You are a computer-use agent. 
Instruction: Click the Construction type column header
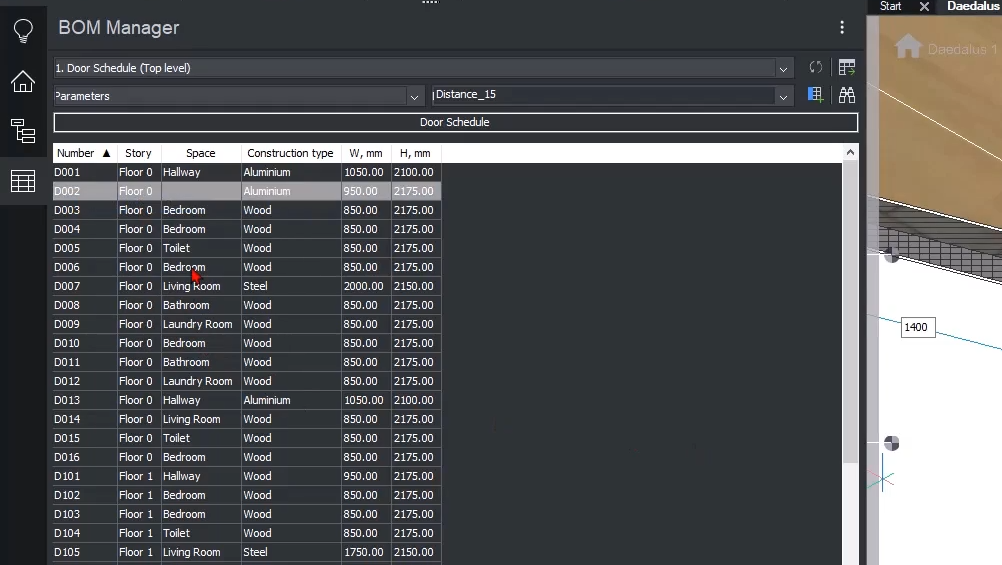pos(291,153)
